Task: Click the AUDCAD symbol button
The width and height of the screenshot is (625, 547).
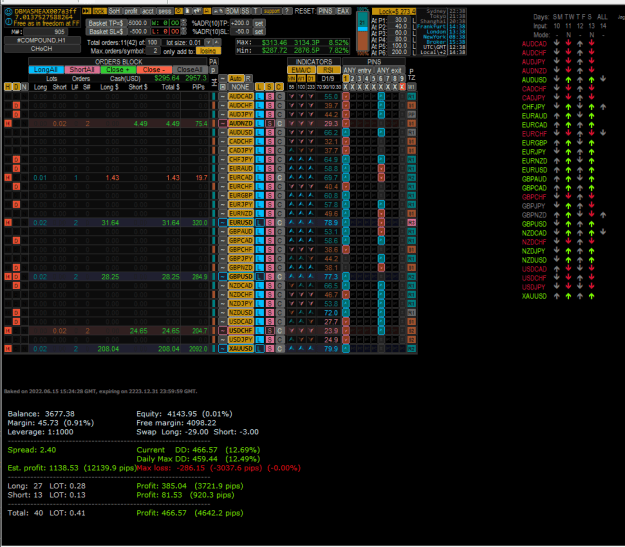Action: click(241, 96)
